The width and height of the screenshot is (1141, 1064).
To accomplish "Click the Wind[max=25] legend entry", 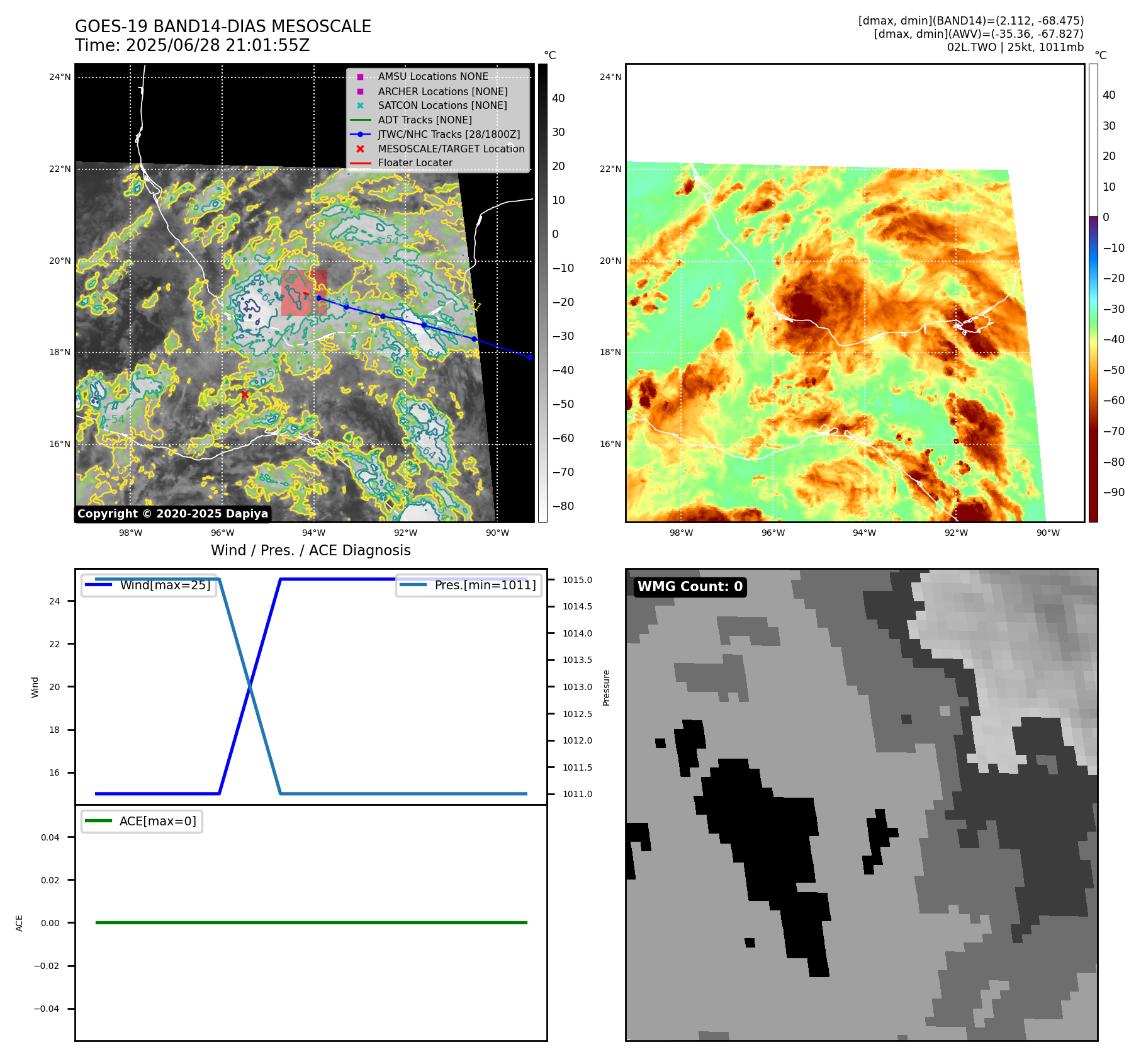I will (x=149, y=585).
